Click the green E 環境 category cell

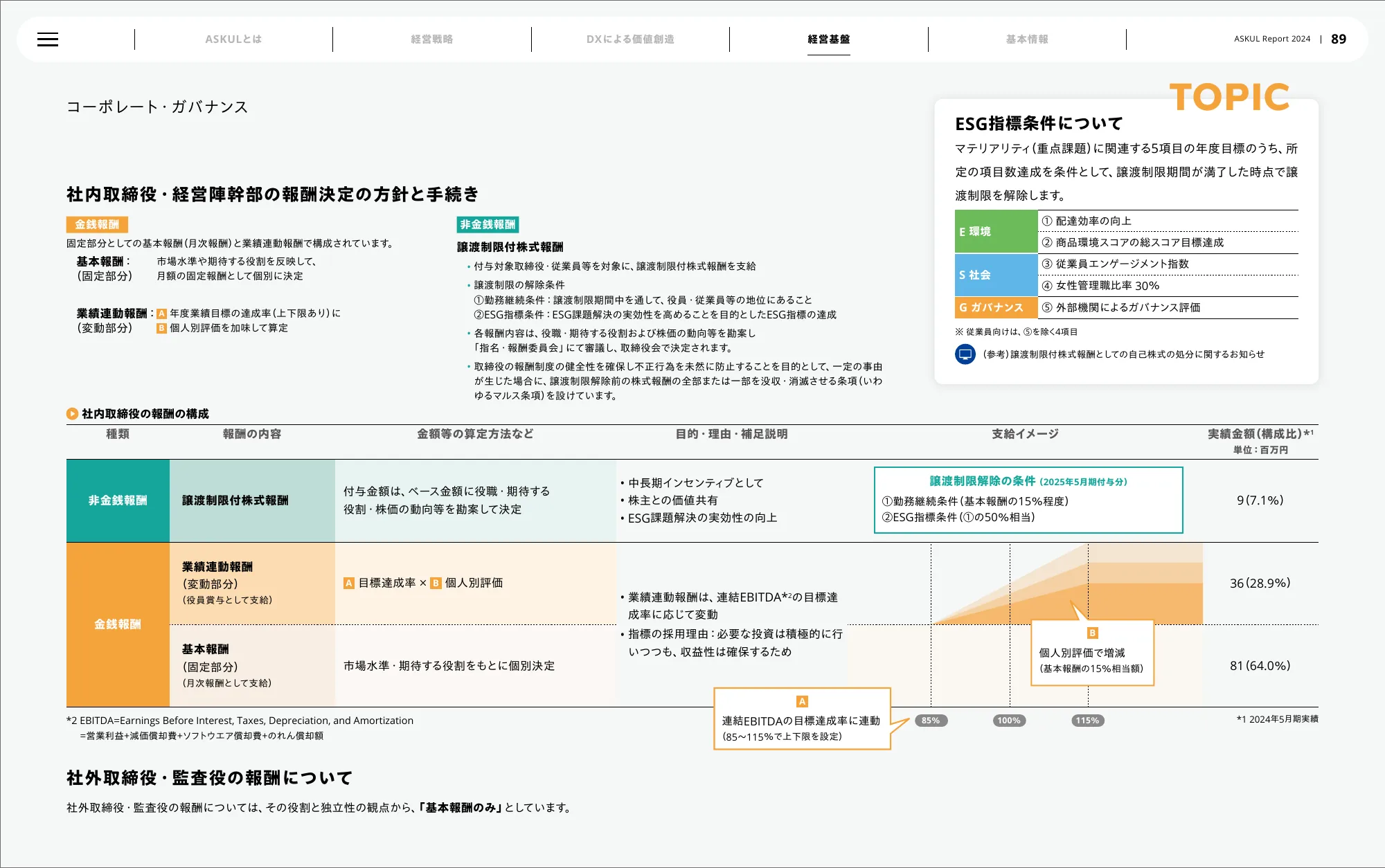(x=995, y=231)
